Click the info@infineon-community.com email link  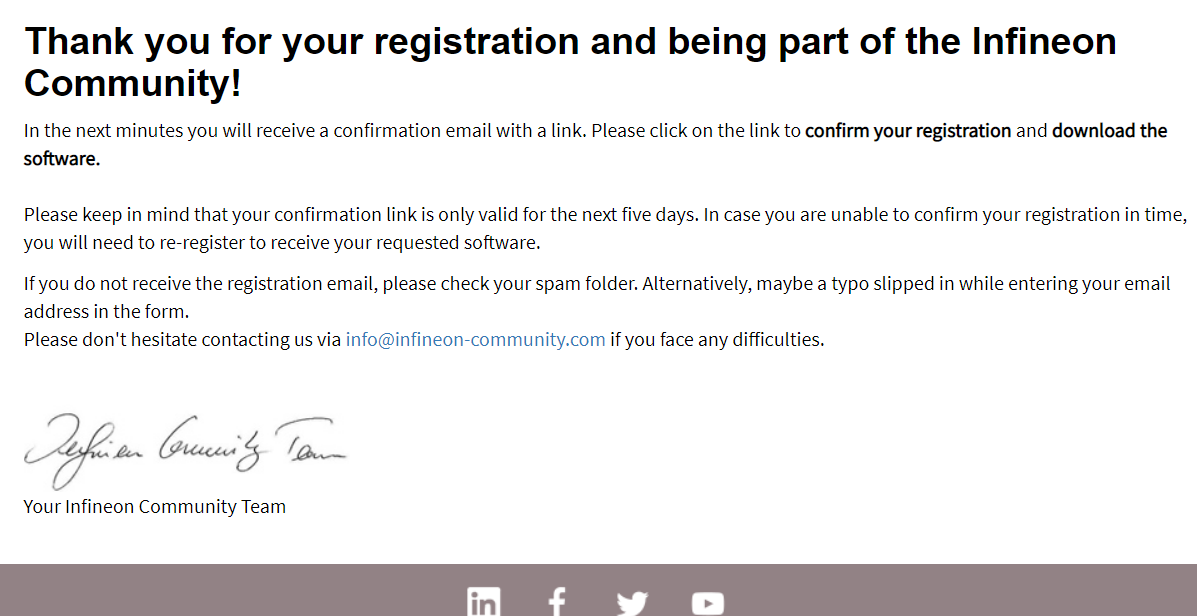(475, 340)
